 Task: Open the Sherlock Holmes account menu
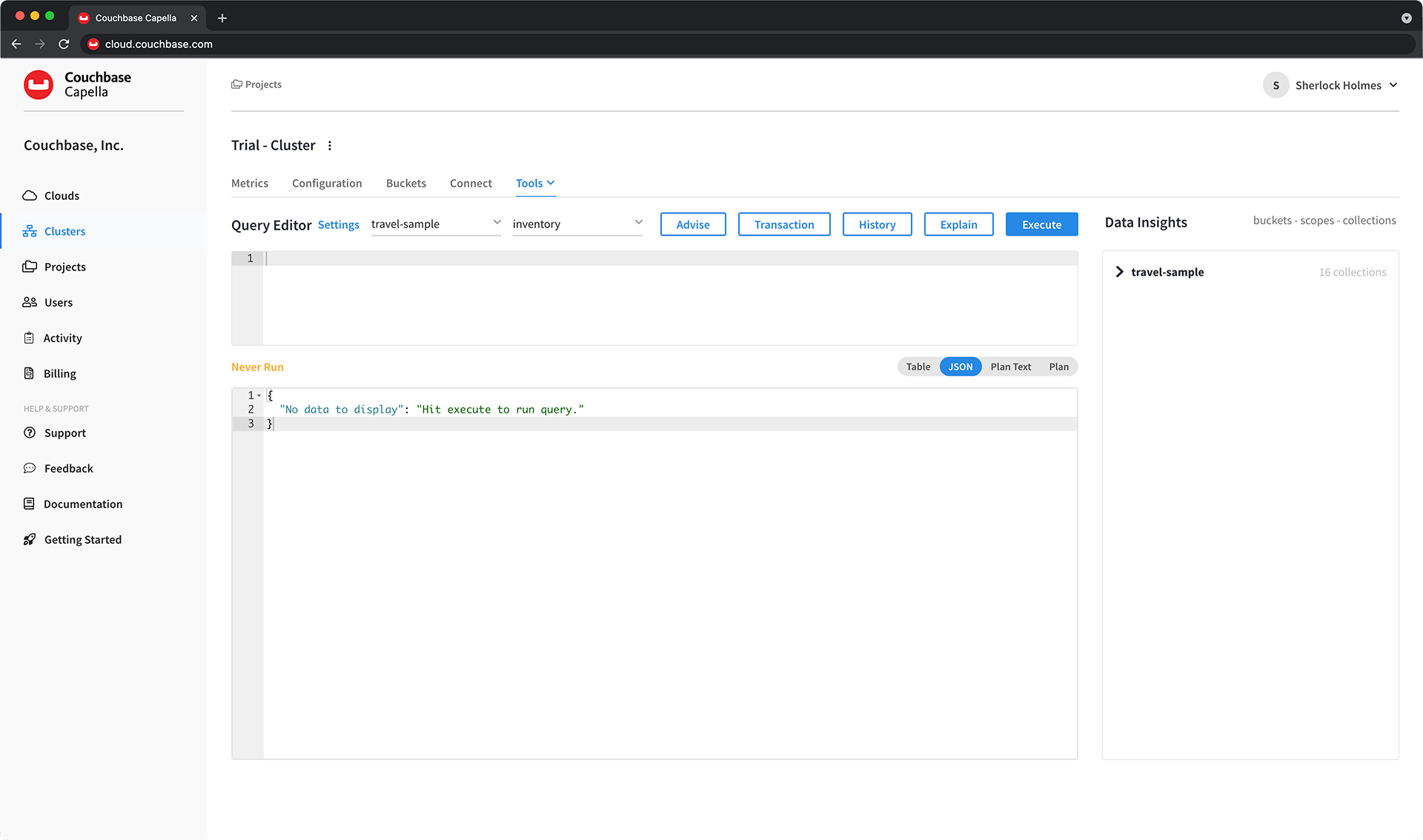tap(1337, 84)
